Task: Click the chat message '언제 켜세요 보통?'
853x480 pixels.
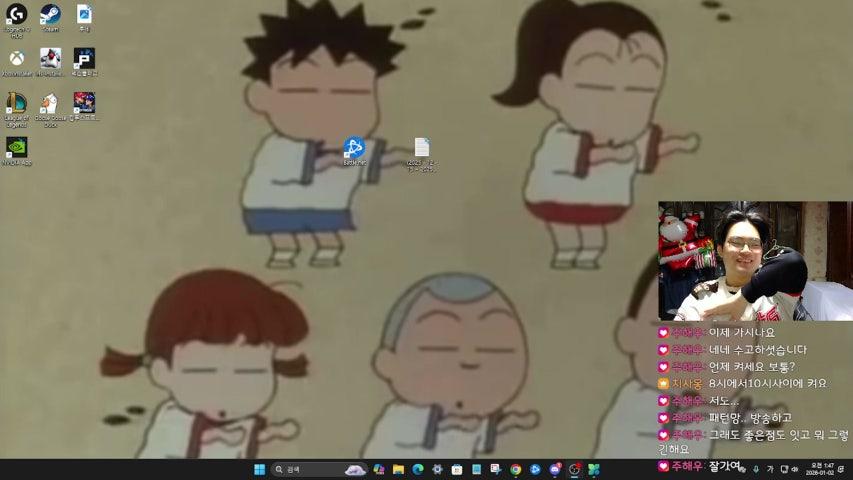Action: point(752,367)
